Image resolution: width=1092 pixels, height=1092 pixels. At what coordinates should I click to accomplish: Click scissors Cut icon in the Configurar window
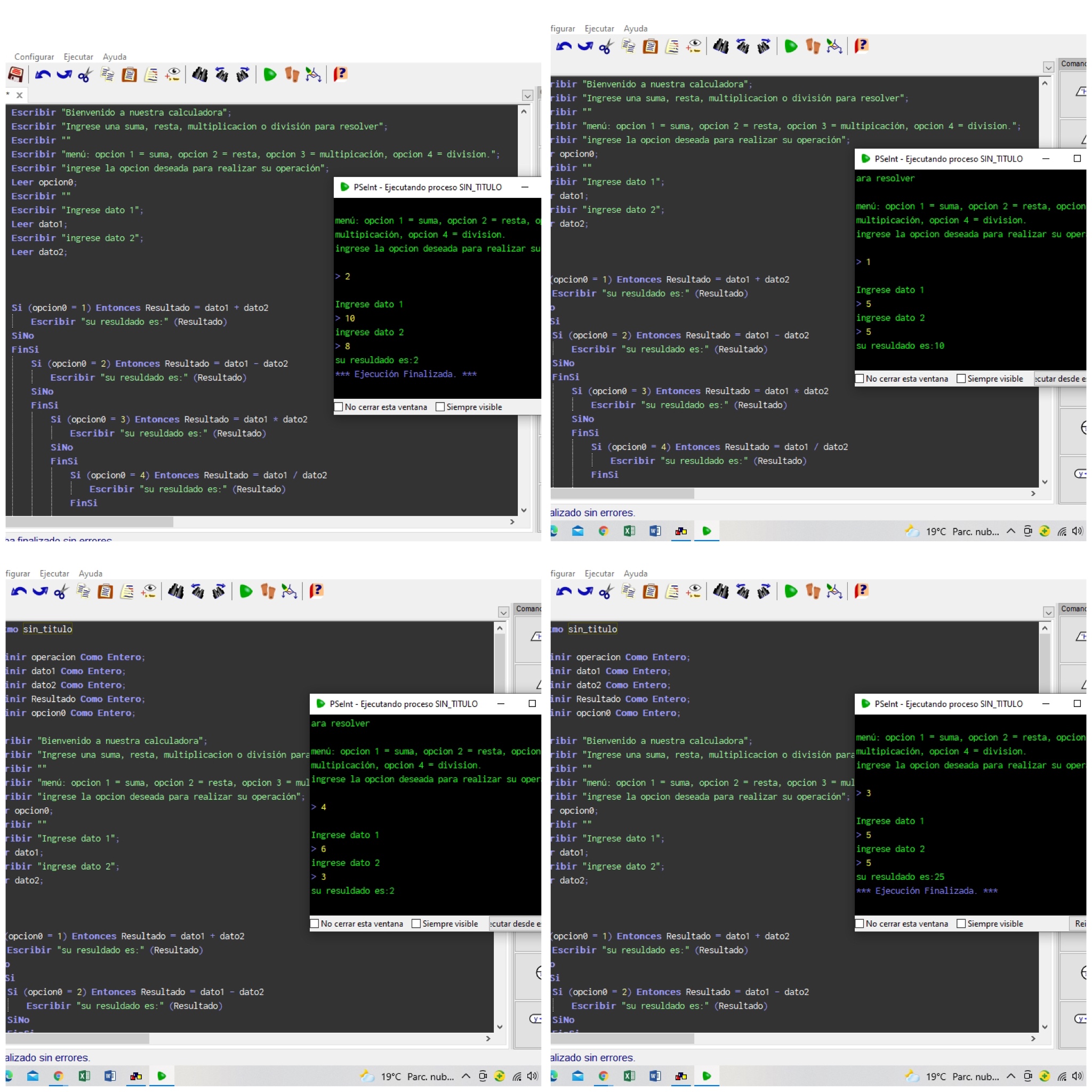[85, 75]
